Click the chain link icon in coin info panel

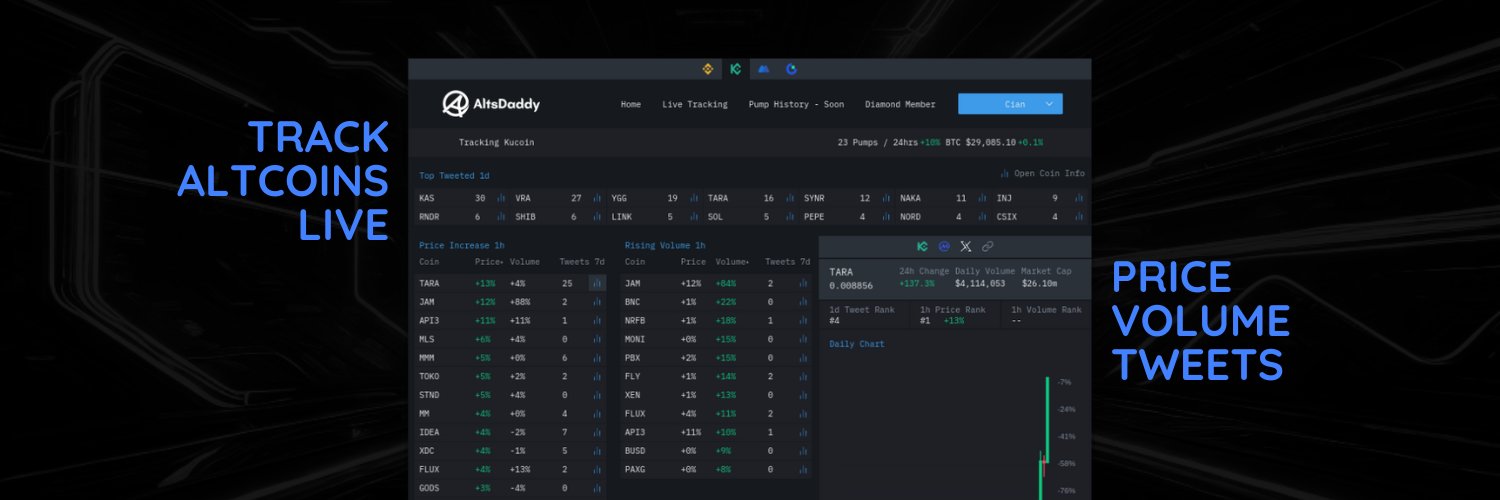[988, 246]
